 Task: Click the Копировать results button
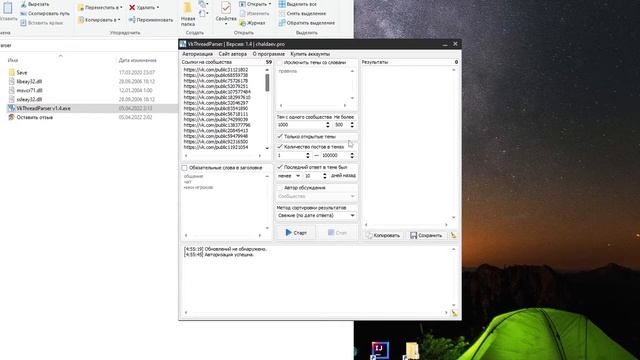point(383,236)
